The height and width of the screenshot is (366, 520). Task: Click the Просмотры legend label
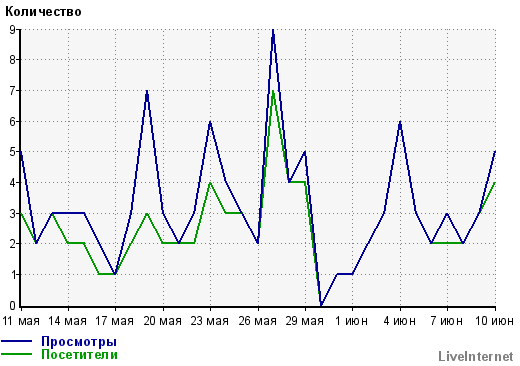79,342
